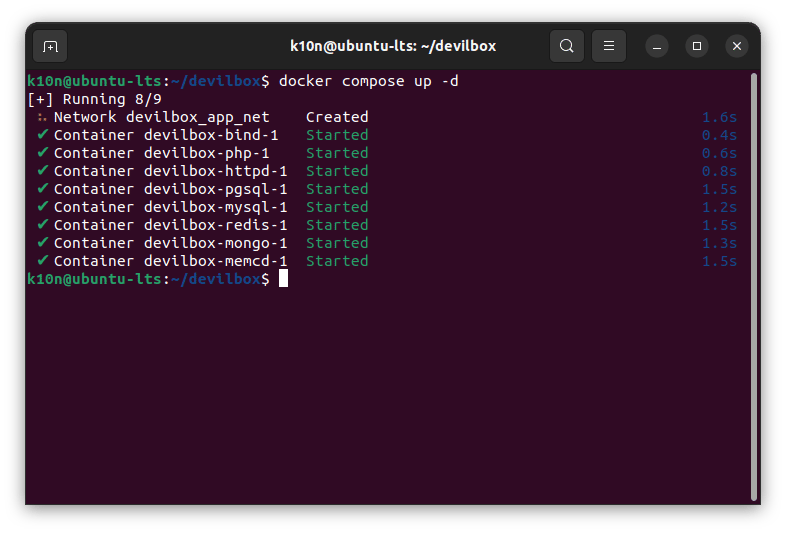Open a new terminal tab
The height and width of the screenshot is (533, 786).
pyautogui.click(x=50, y=46)
